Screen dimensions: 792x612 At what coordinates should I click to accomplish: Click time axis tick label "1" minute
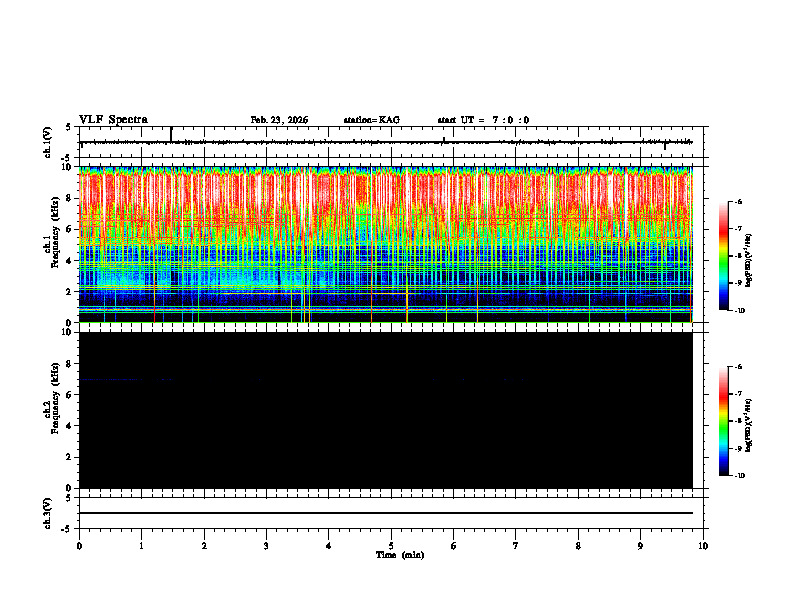coord(141,546)
